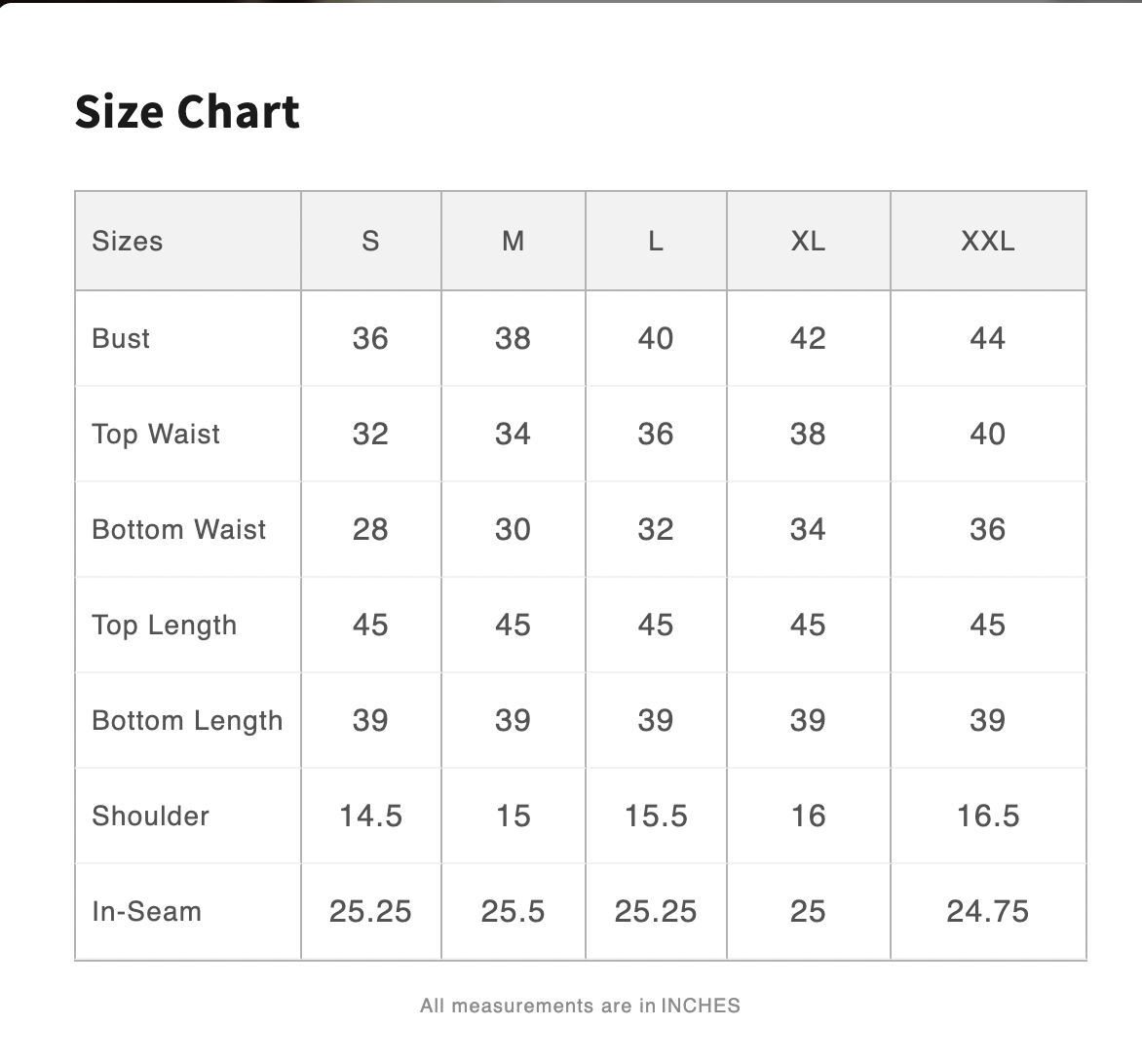Click the Shoulder row label
This screenshot has height=1064, width=1142.
[150, 816]
